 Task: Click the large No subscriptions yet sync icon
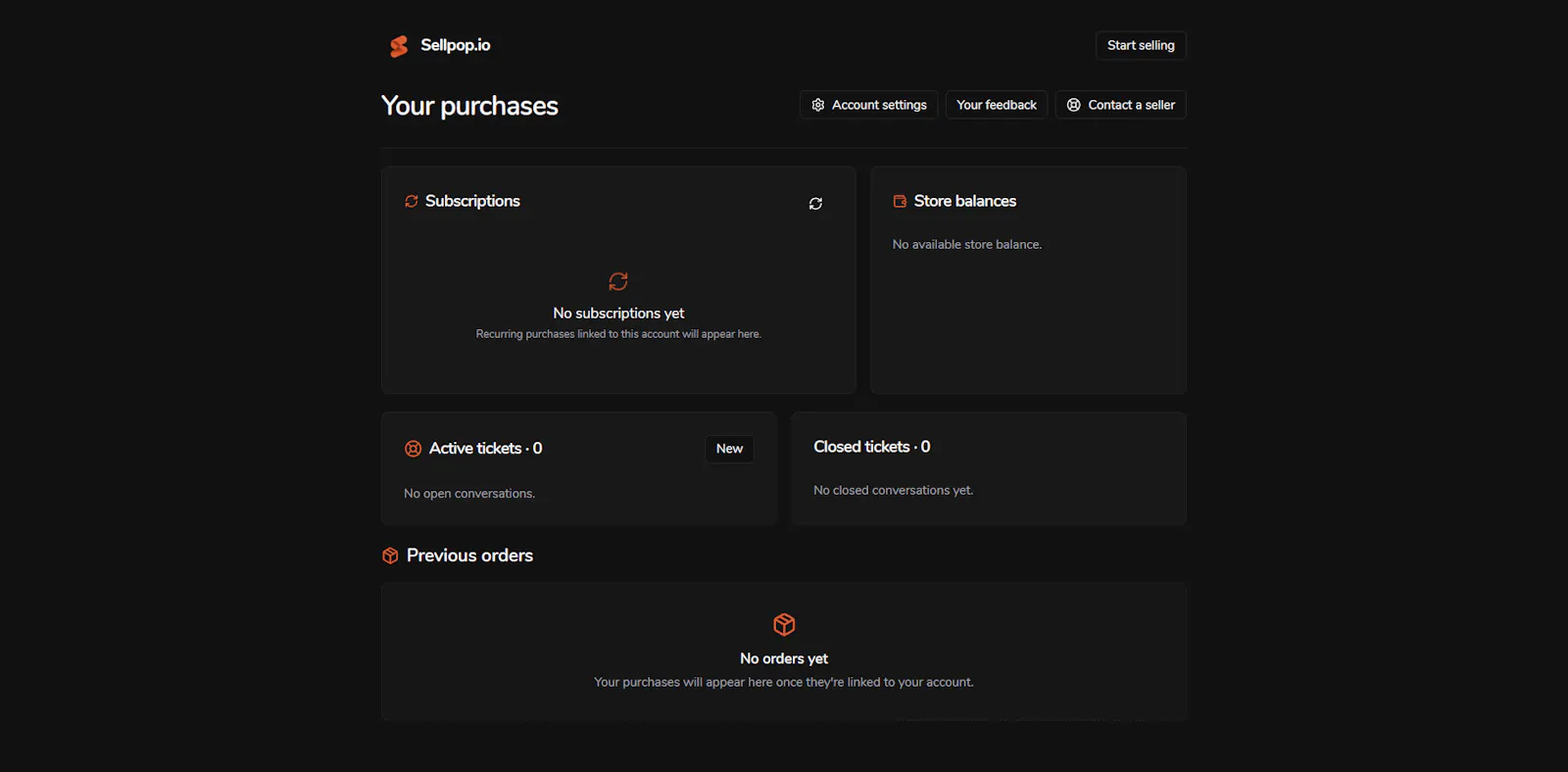click(618, 281)
